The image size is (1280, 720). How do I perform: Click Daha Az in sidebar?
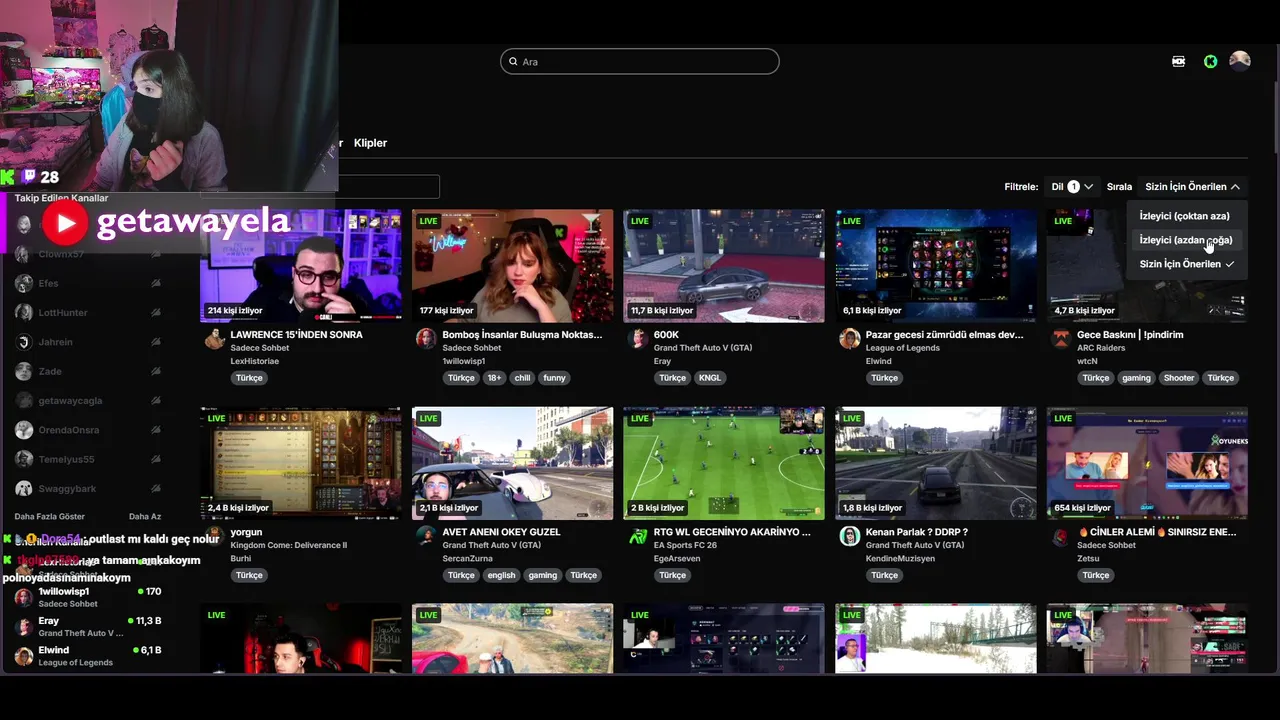click(x=144, y=517)
